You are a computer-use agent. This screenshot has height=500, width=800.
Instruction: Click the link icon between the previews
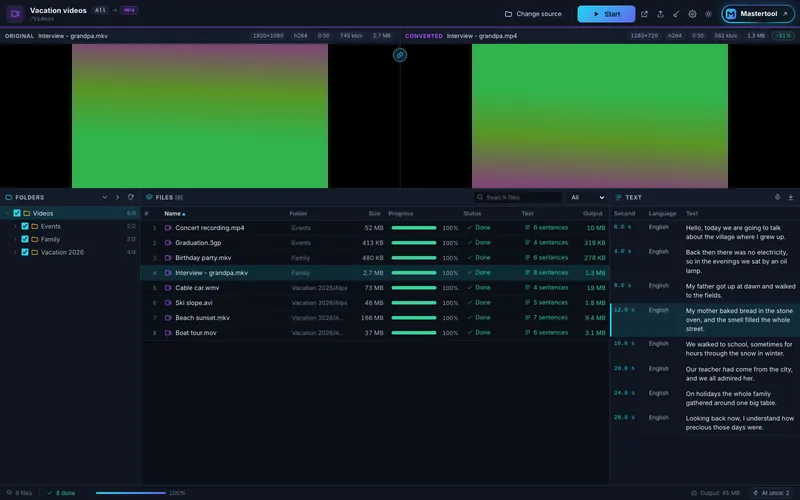[399, 55]
